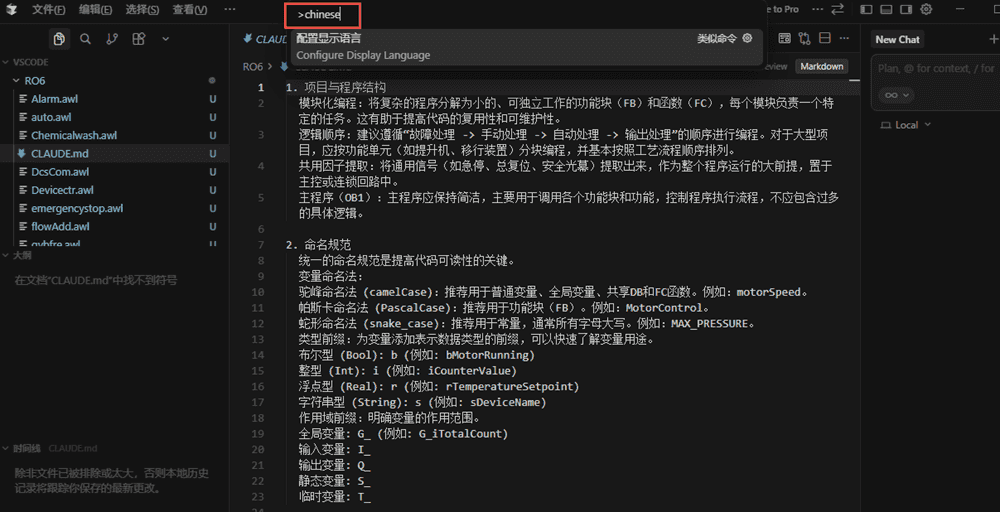The height and width of the screenshot is (512, 1000).
Task: Expand the 大纲 outline section
Action: point(22,255)
